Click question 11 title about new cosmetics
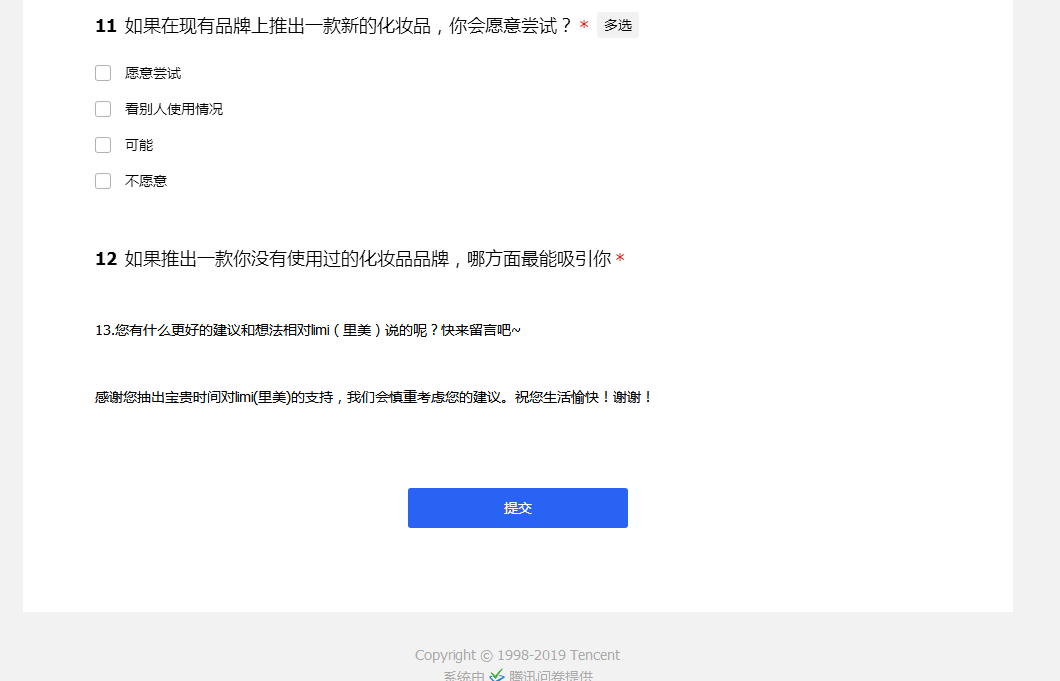The height and width of the screenshot is (681, 1060). click(x=348, y=26)
